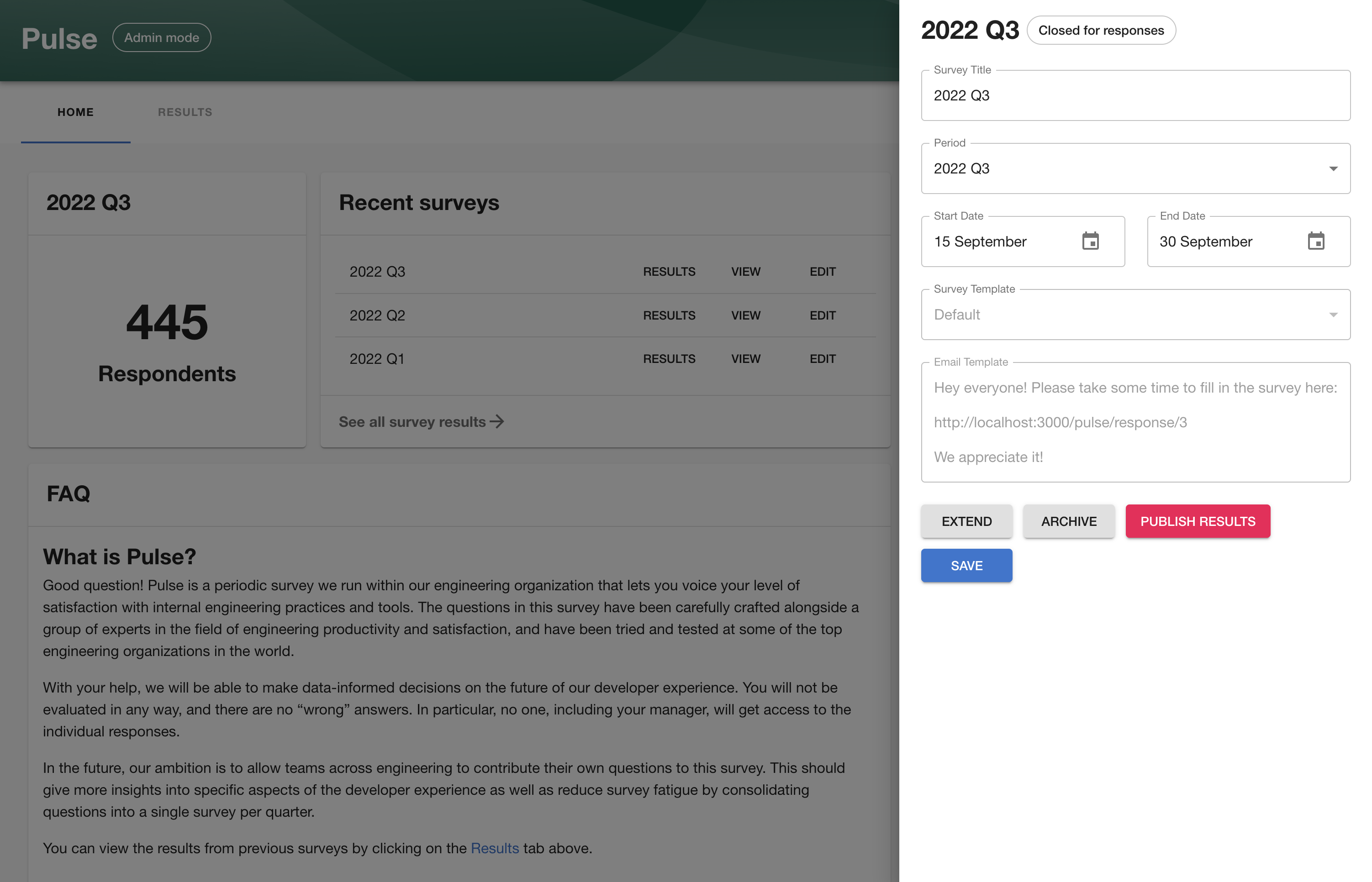This screenshot has height=882, width=1372.
Task: Click the PUBLISH RESULTS button
Action: (1198, 521)
